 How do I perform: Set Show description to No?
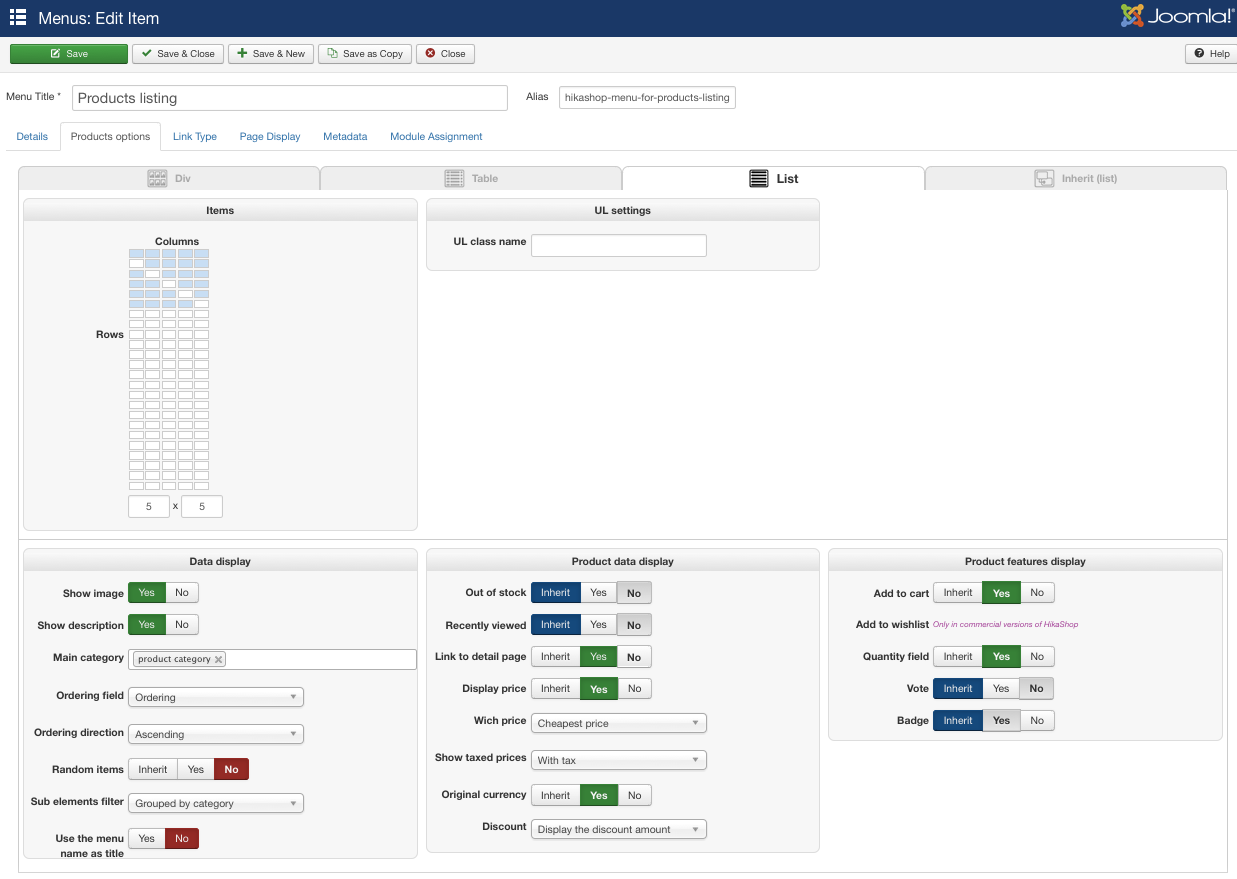pyautogui.click(x=182, y=624)
